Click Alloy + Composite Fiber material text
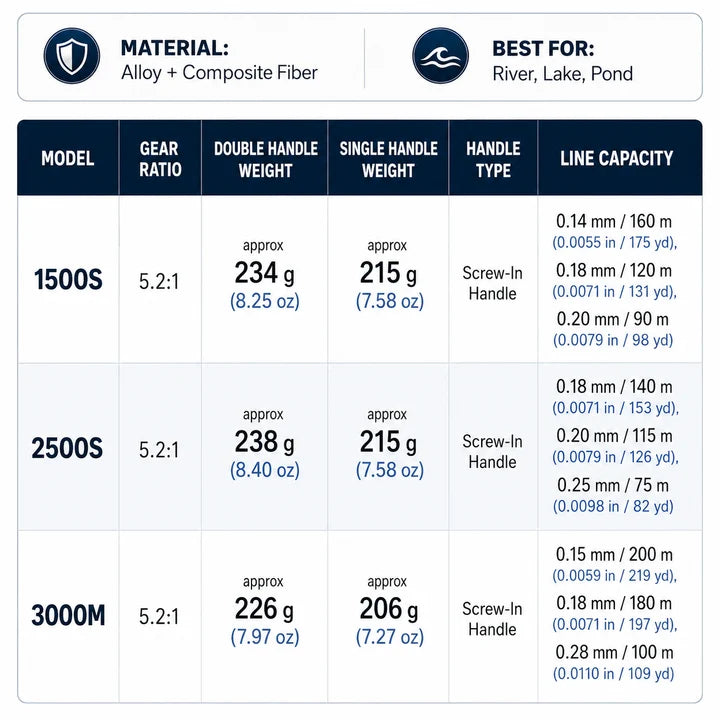Image resolution: width=720 pixels, height=720 pixels. click(219, 73)
